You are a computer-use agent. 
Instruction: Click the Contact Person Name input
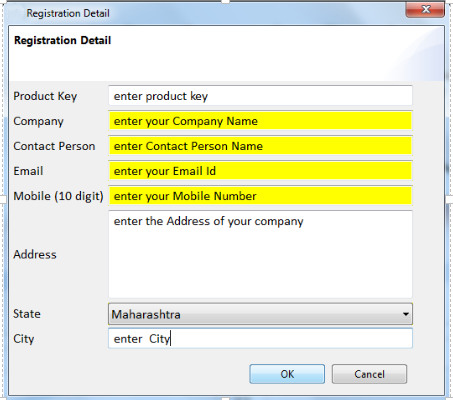tap(260, 146)
